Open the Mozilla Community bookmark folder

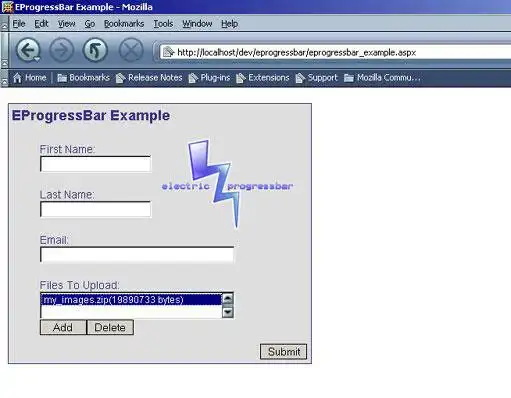[382, 78]
